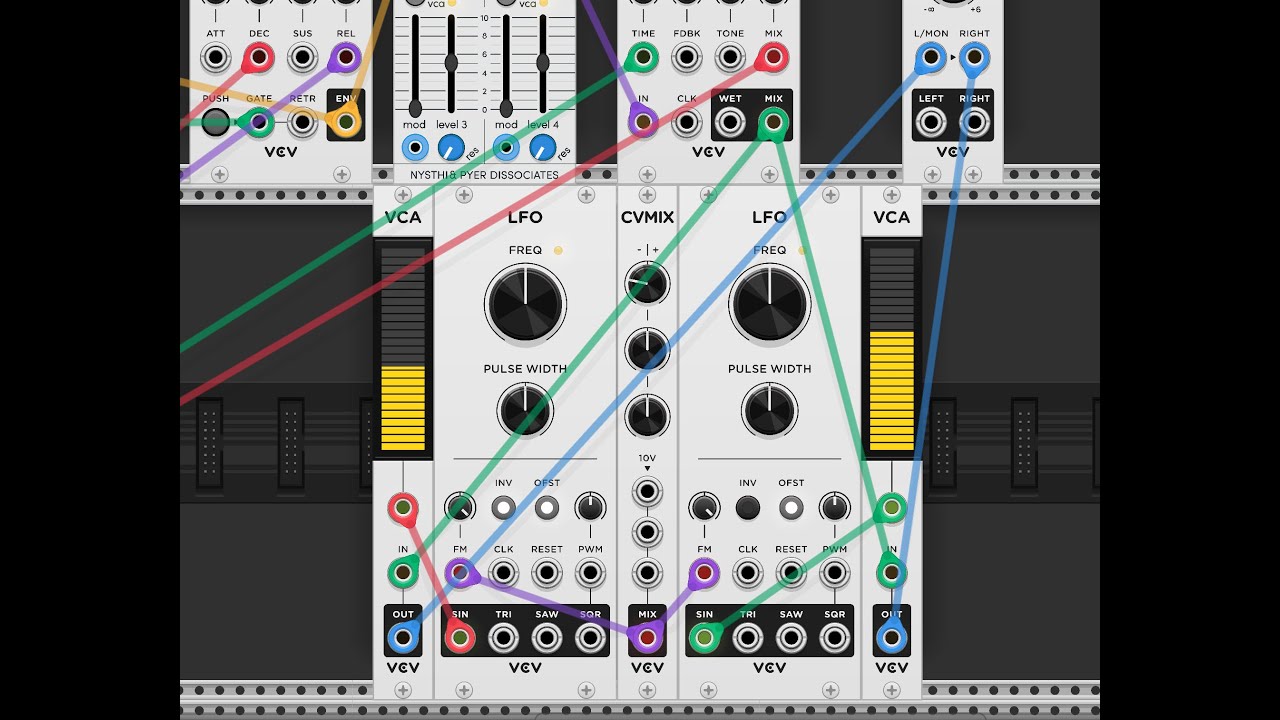The image size is (1280, 720).
Task: Push the ADSR manual PUSH trigger button
Action: tap(216, 123)
